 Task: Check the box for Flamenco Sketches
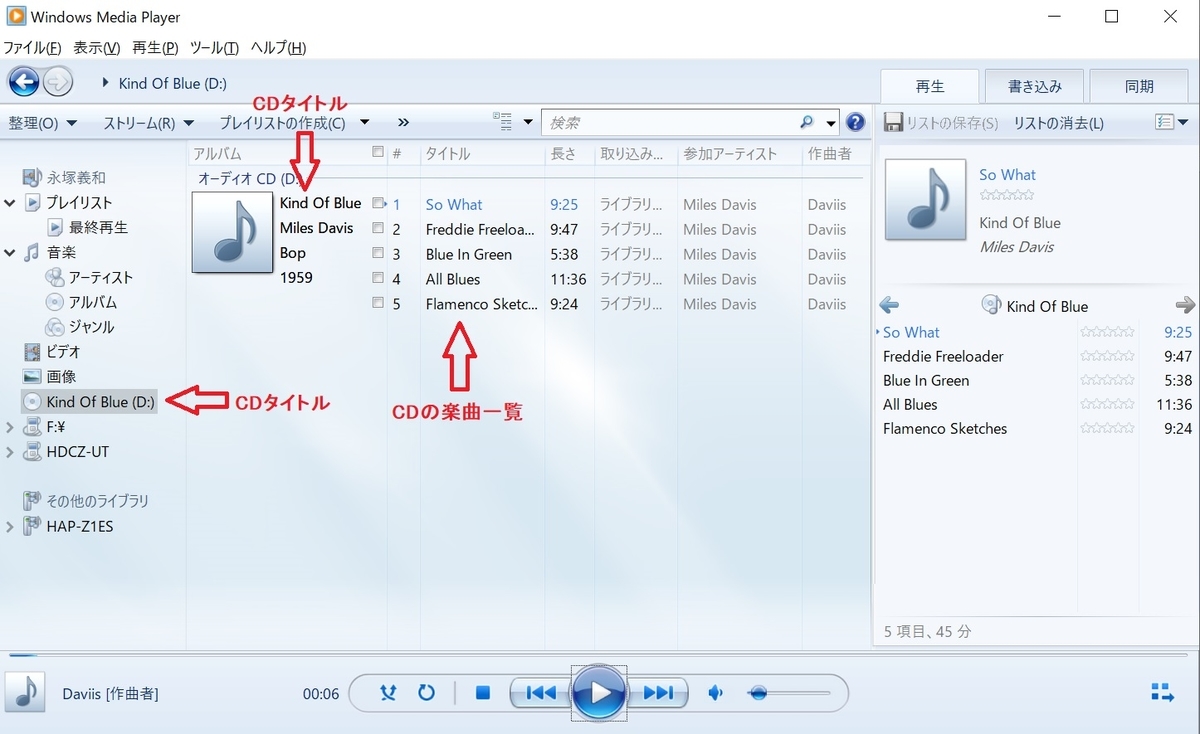[x=378, y=303]
